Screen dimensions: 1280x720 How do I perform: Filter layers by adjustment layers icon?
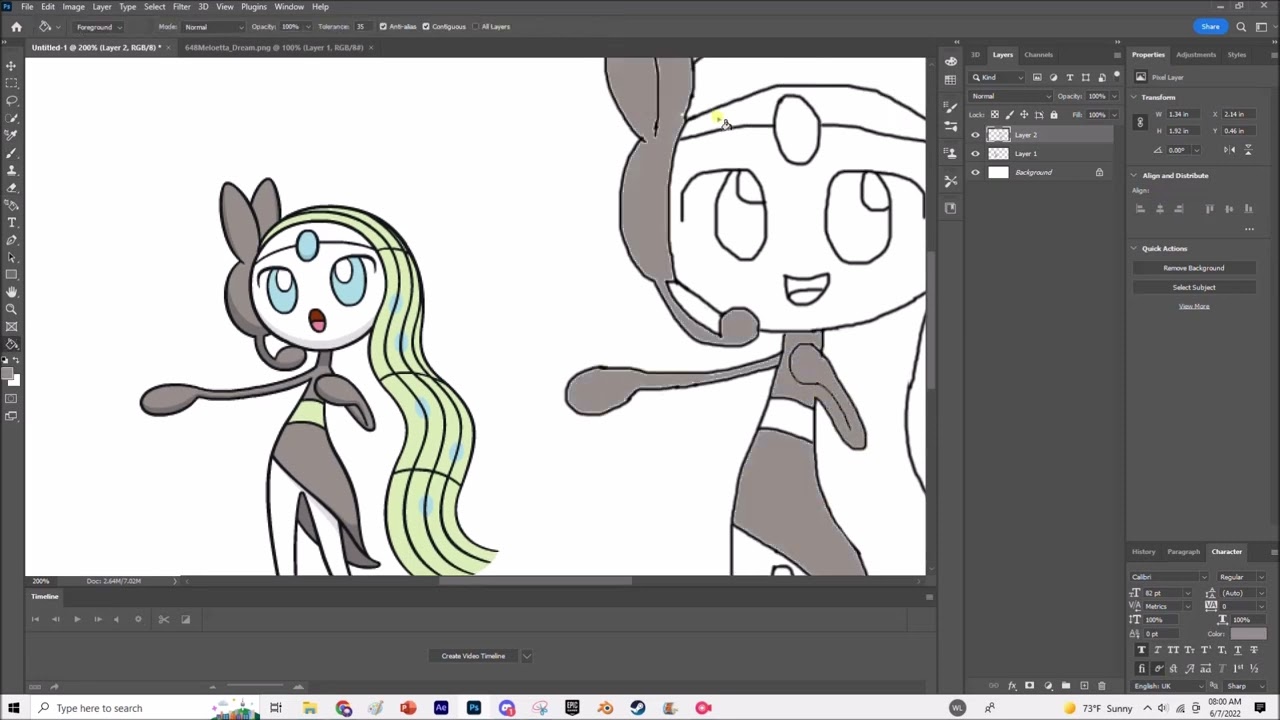1053,77
